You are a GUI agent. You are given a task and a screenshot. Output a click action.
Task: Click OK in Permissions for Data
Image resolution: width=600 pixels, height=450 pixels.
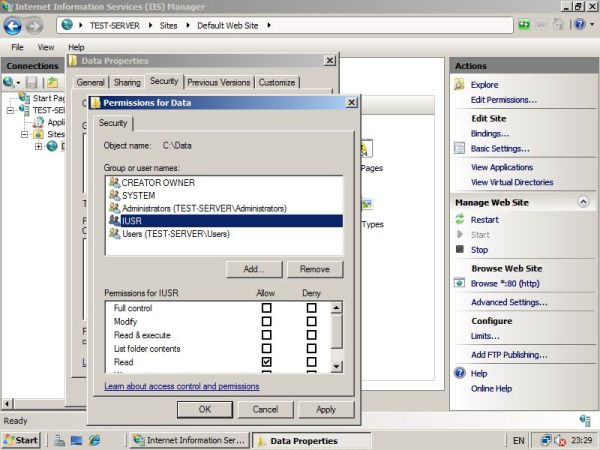tap(205, 409)
